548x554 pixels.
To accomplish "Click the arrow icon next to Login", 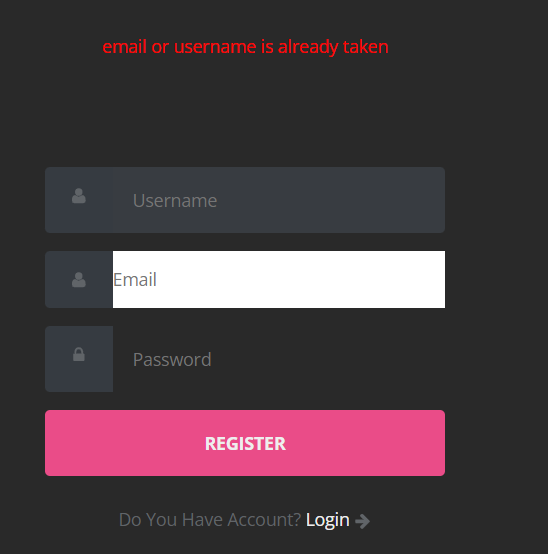I will (363, 521).
